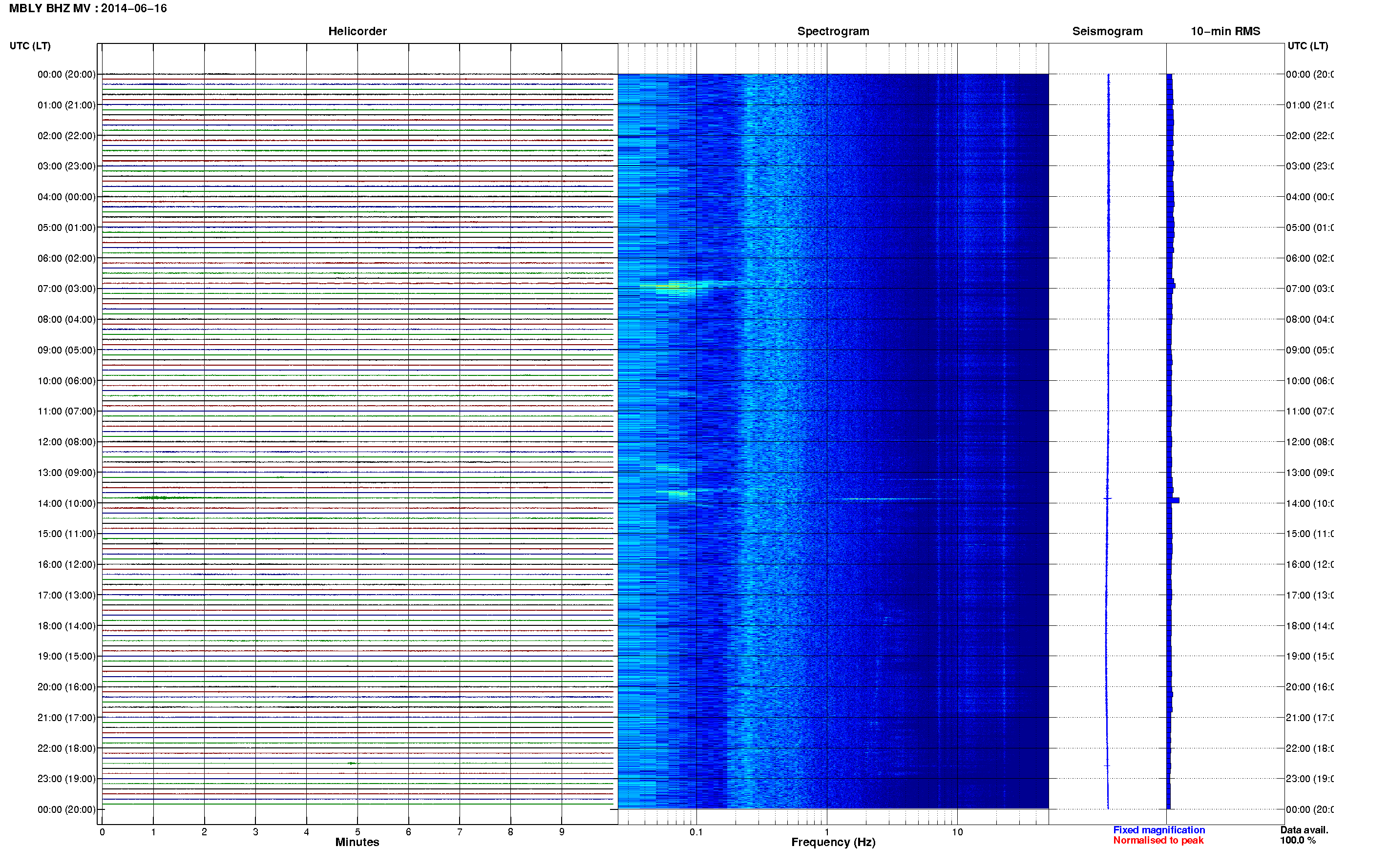Click the Minutes axis label
Viewport: 1389px width, 868px height.
[x=357, y=842]
